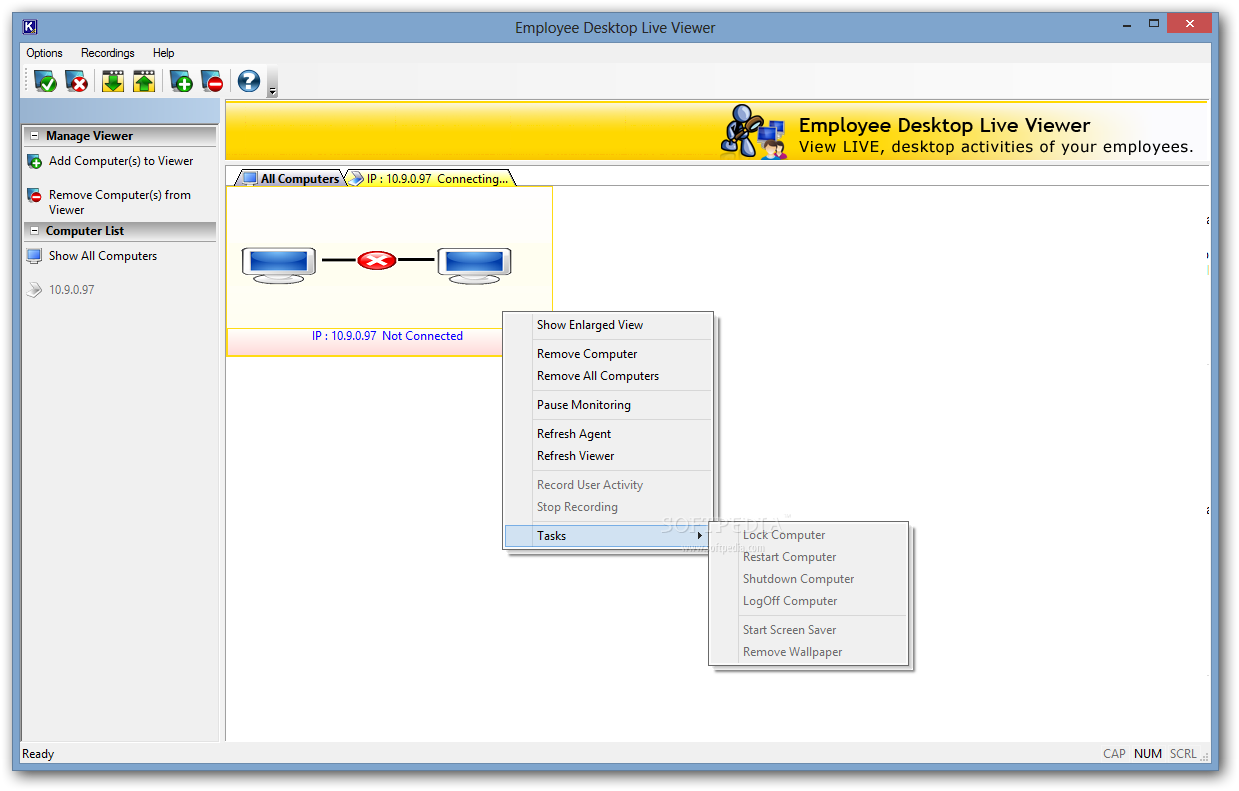Image resolution: width=1239 pixels, height=791 pixels.
Task: Click the CAP indicator in the status bar
Action: click(1114, 754)
